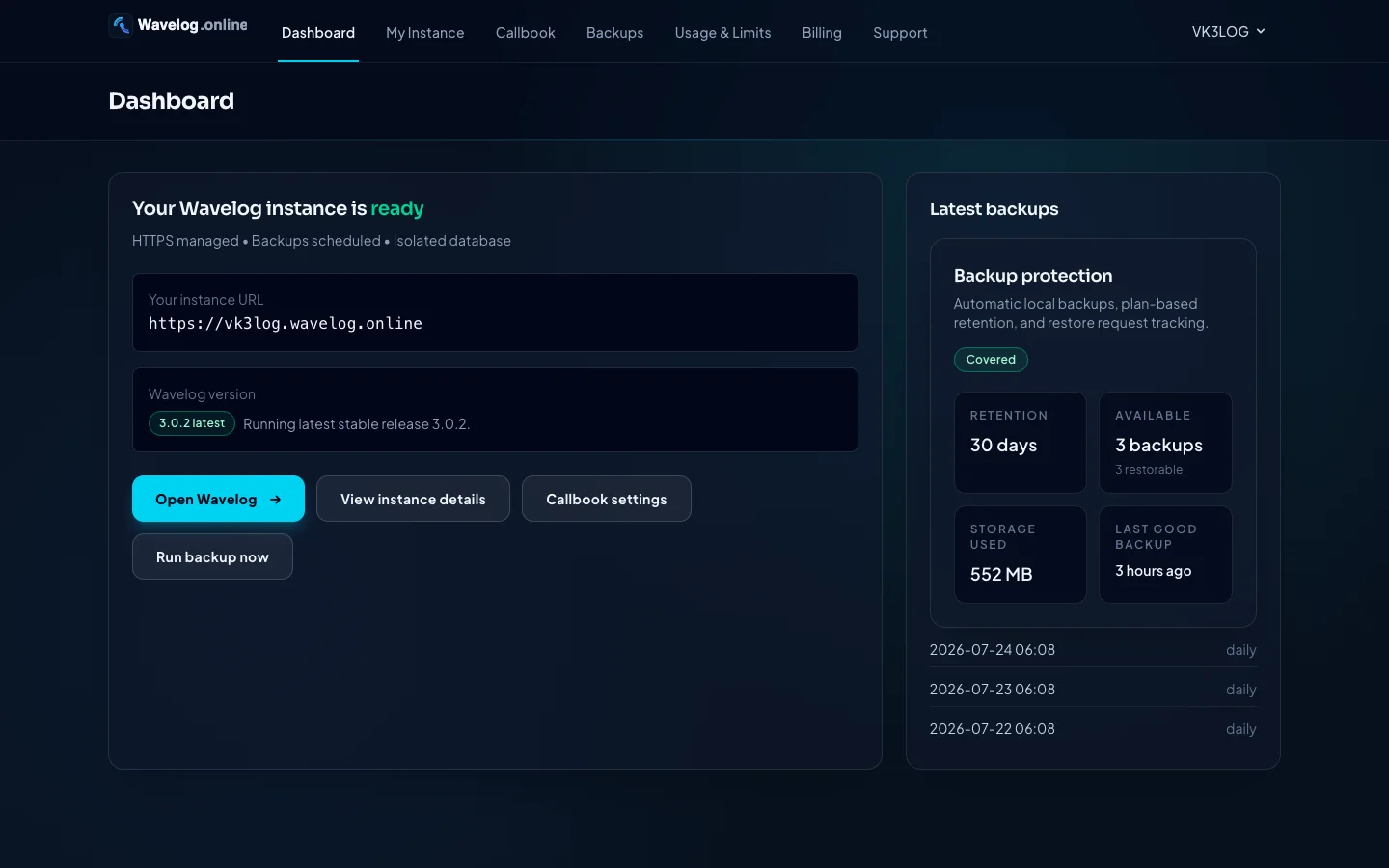The height and width of the screenshot is (868, 1389).
Task: Click the Dashboard page heading
Action: point(172,101)
